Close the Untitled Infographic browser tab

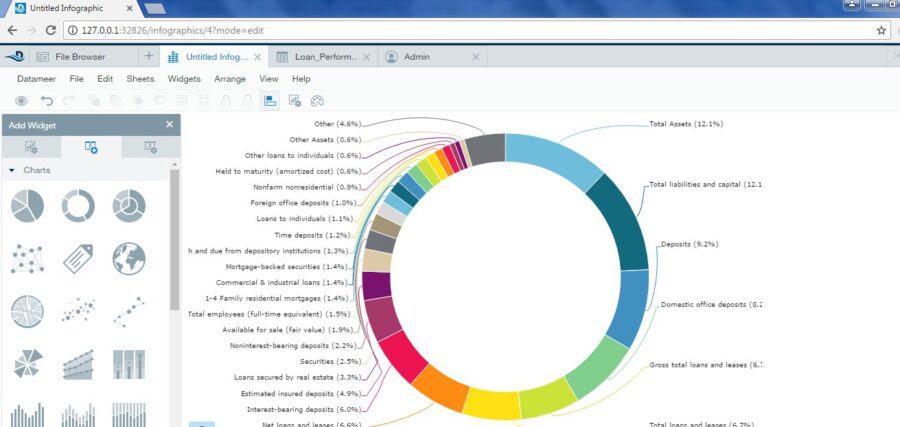pyautogui.click(x=130, y=8)
